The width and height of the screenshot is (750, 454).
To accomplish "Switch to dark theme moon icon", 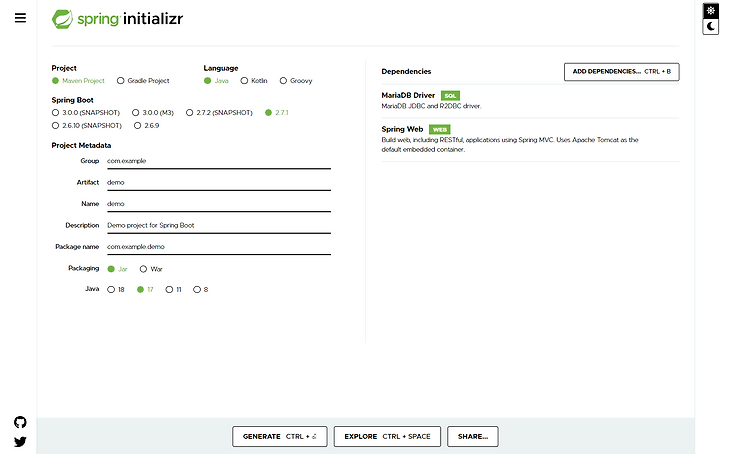I will click(x=710, y=27).
